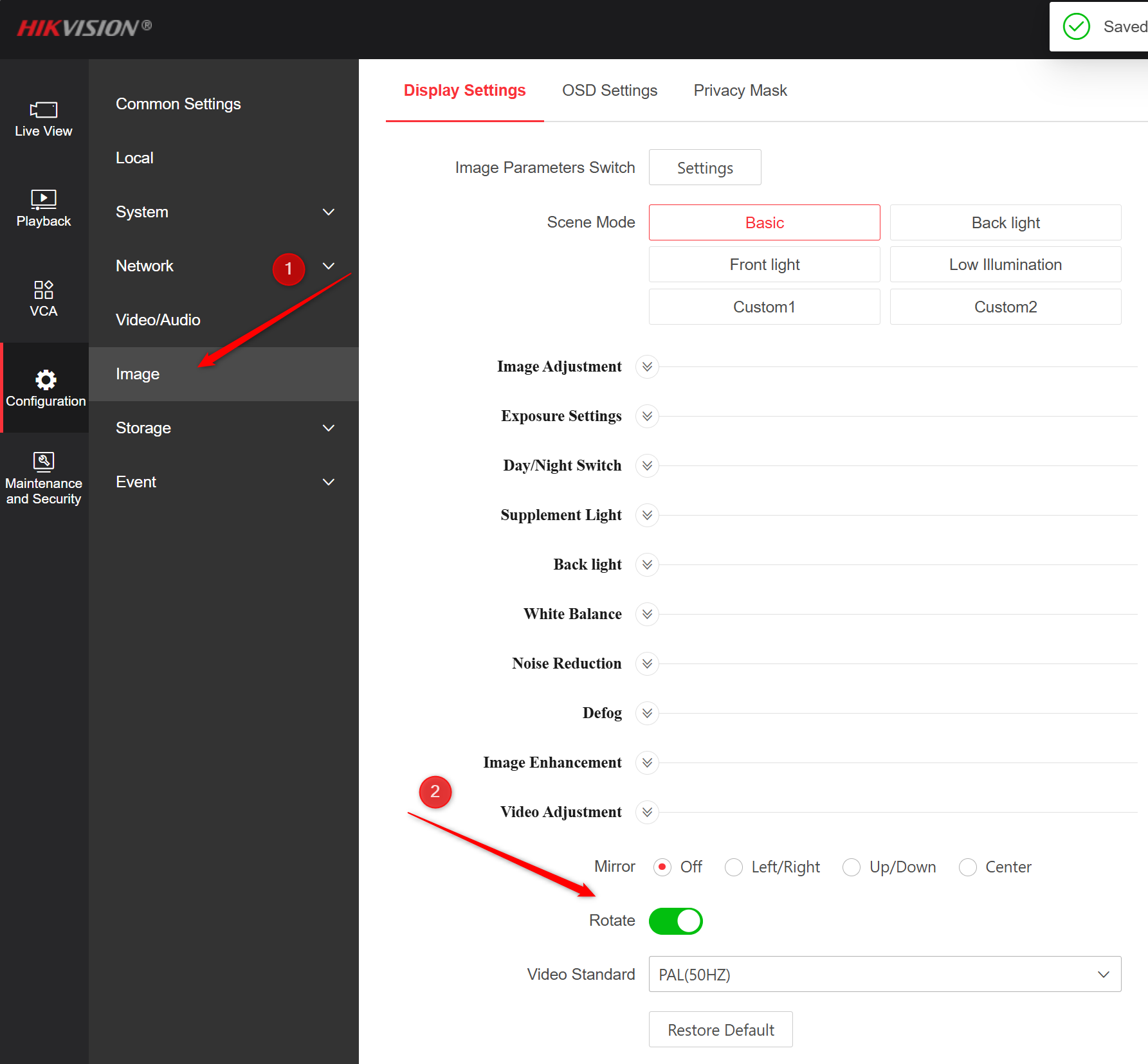Open Maintenance and Security icon
This screenshot has width=1148, height=1064.
pos(44,462)
